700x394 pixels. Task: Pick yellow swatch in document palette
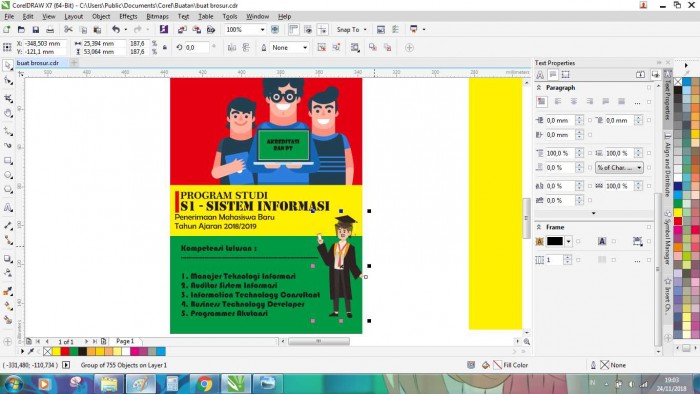point(56,352)
